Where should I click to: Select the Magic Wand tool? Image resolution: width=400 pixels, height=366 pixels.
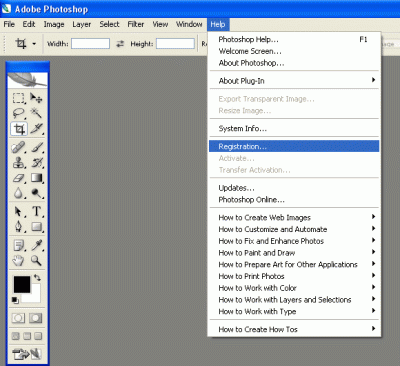click(36, 113)
